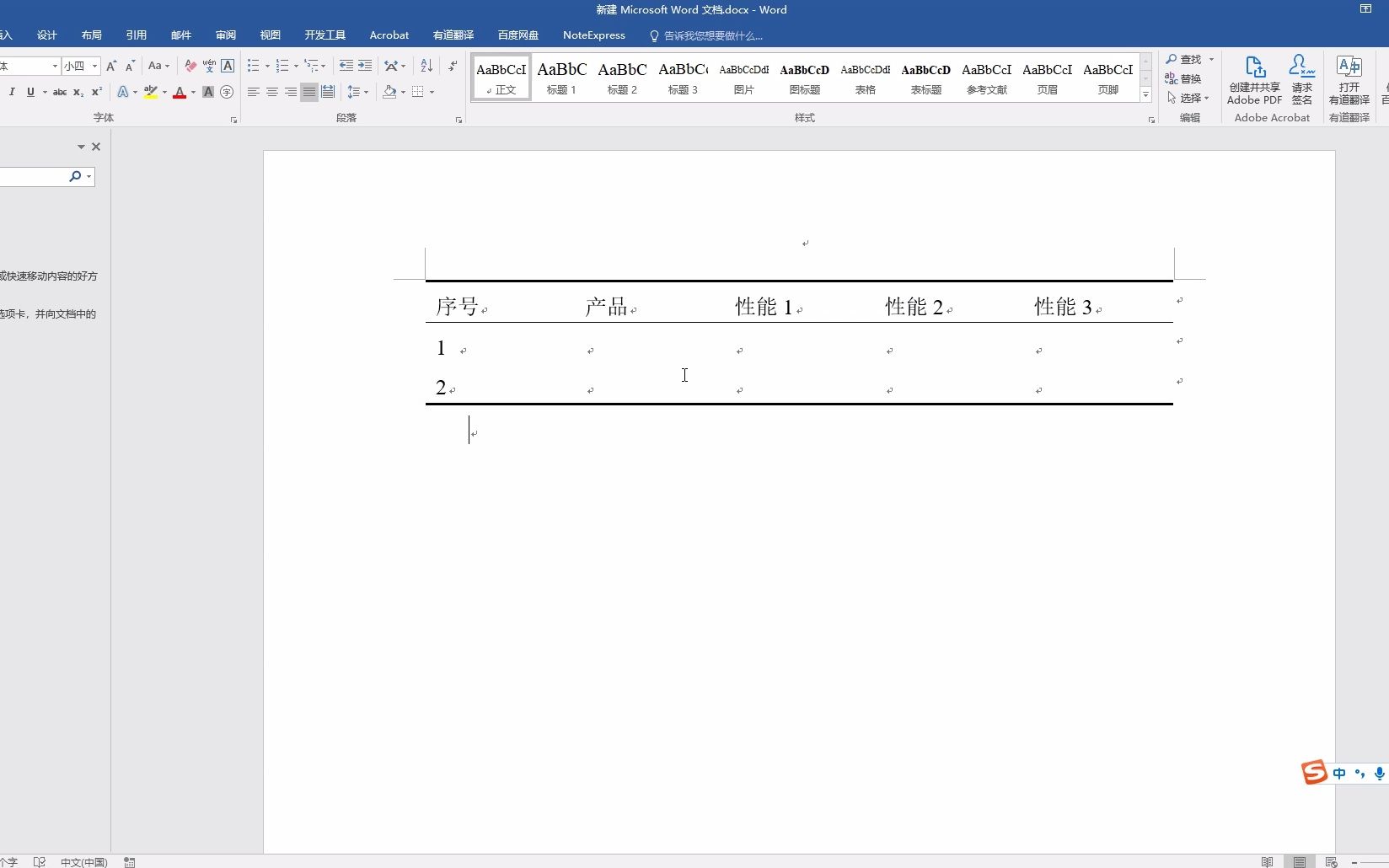Align text right

pos(291,92)
